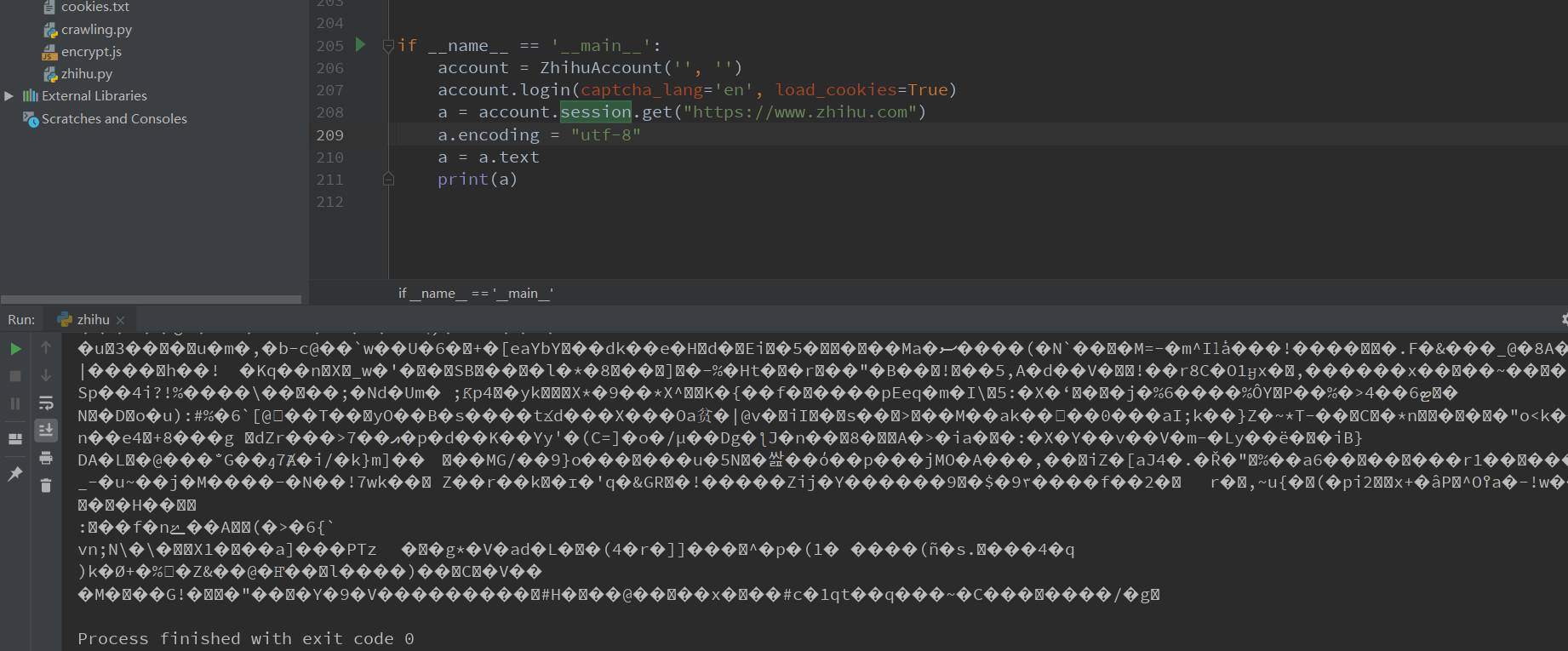Open encrypt.js from project tree
The height and width of the screenshot is (651, 1568).
pos(91,51)
